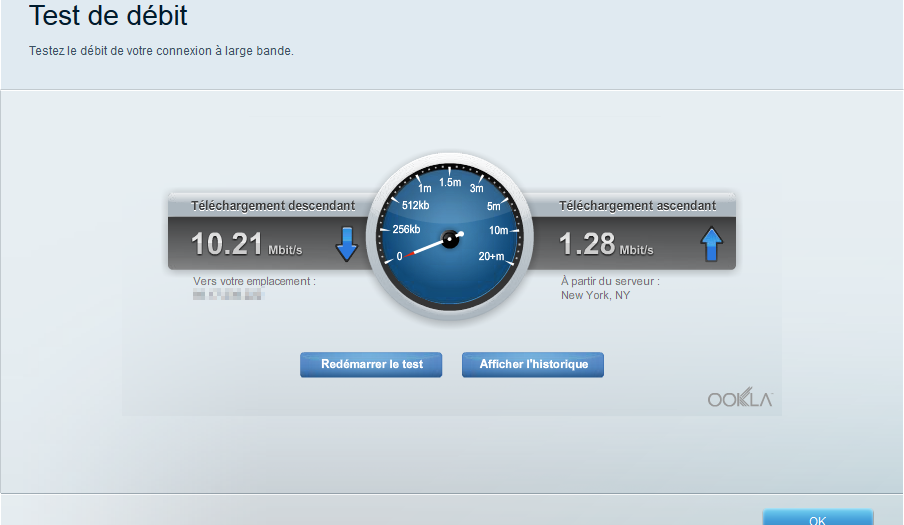Image resolution: width=904 pixels, height=525 pixels.
Task: Open history with Afficher l'historique
Action: tap(532, 365)
